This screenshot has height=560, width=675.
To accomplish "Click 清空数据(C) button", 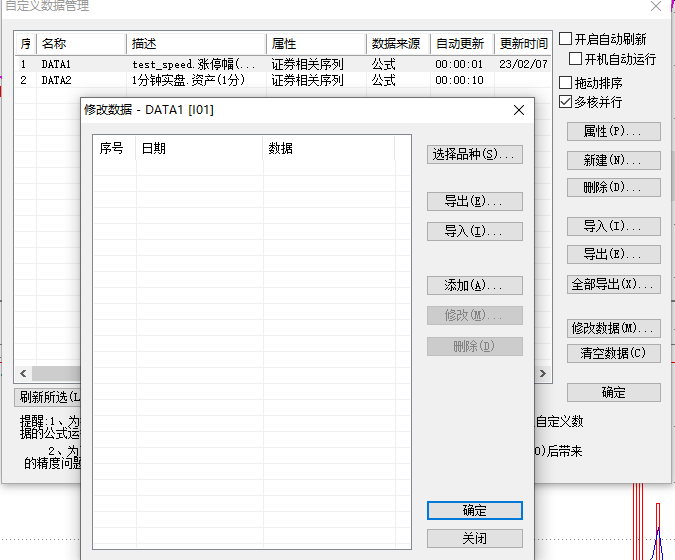I will pos(613,353).
